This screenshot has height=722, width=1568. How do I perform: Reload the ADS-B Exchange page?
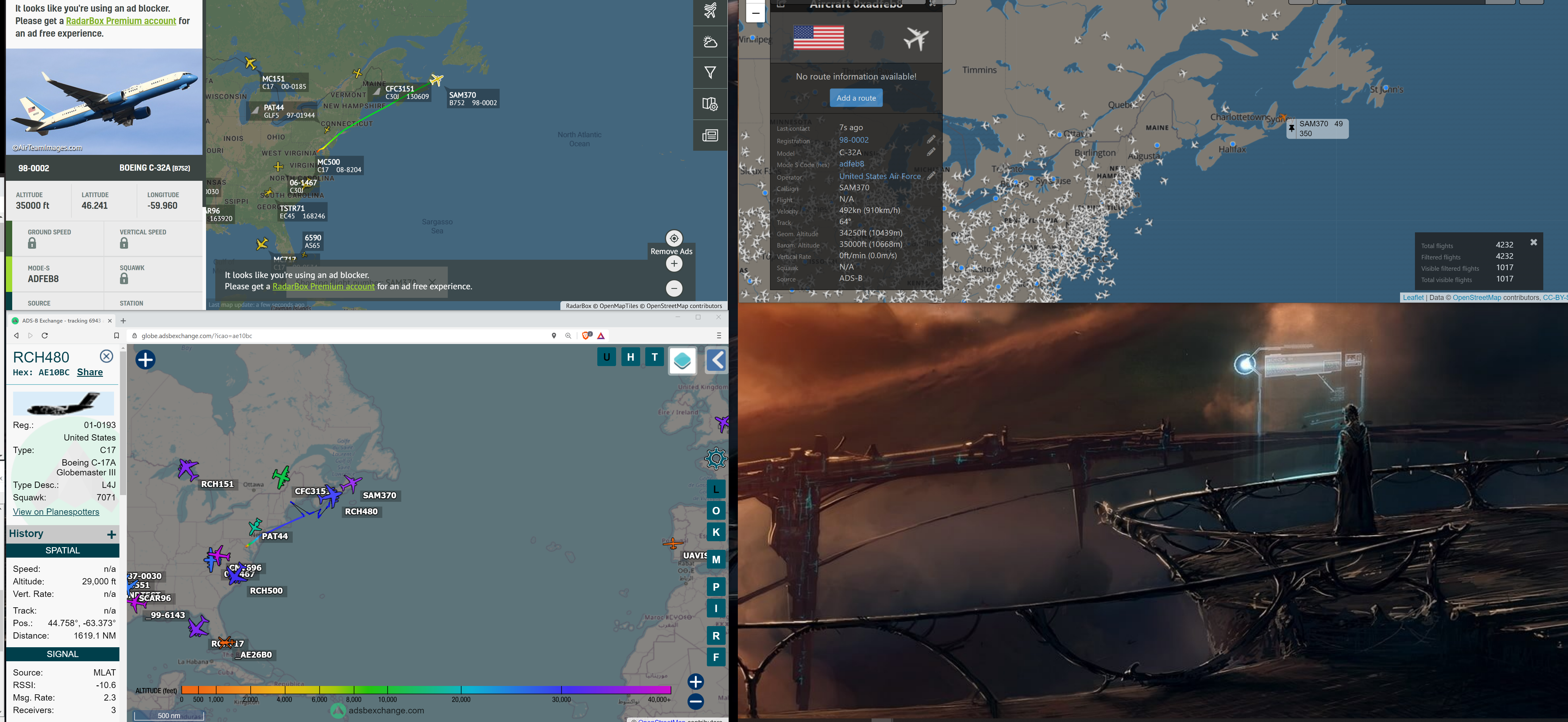pos(44,335)
